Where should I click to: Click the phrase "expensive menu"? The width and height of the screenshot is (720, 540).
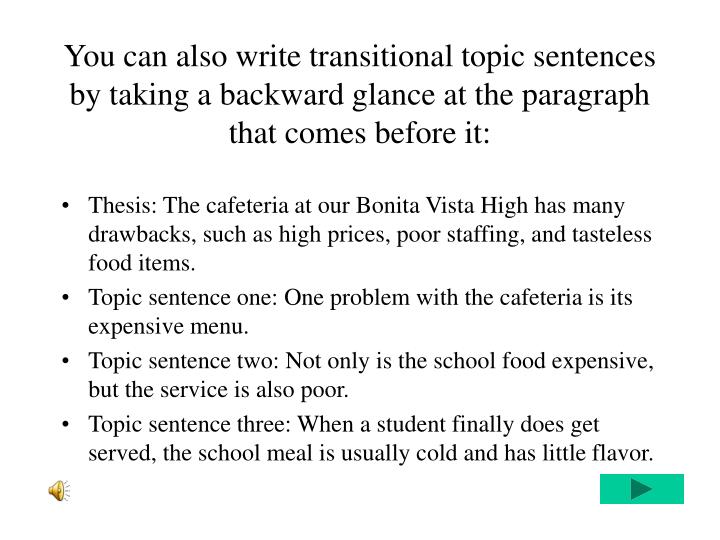170,325
